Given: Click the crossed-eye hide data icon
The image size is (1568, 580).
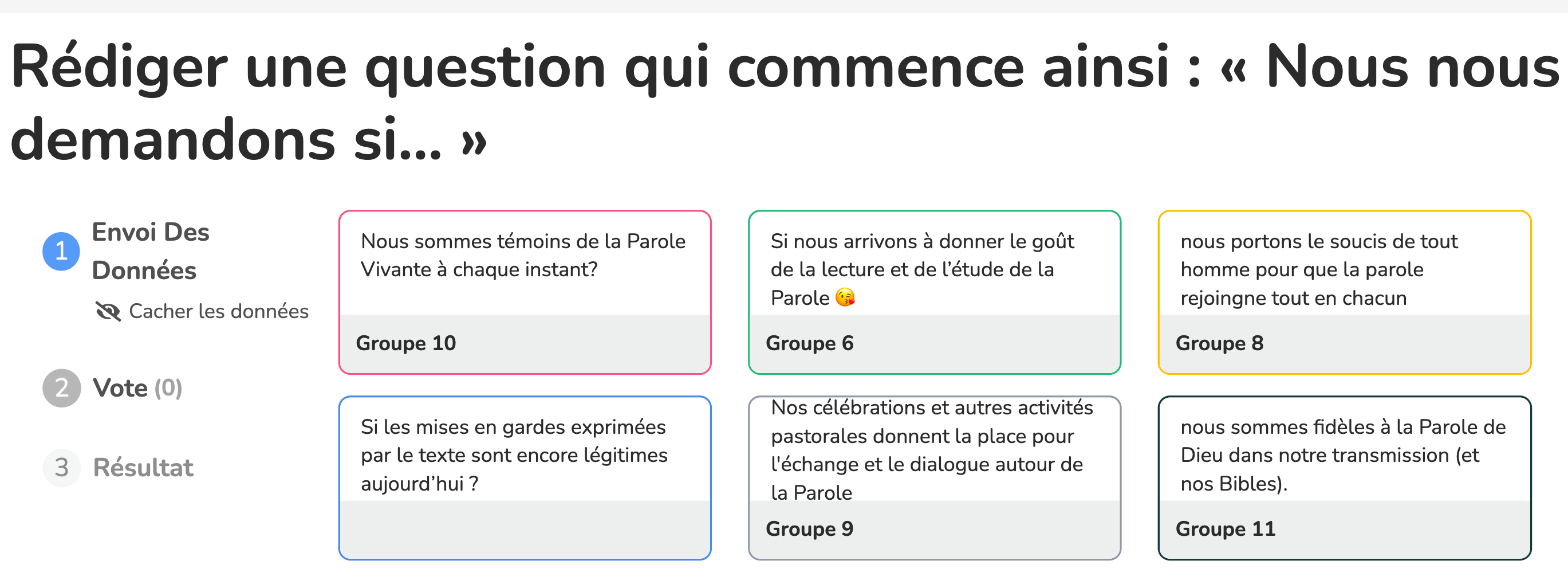Looking at the screenshot, I should [x=108, y=311].
